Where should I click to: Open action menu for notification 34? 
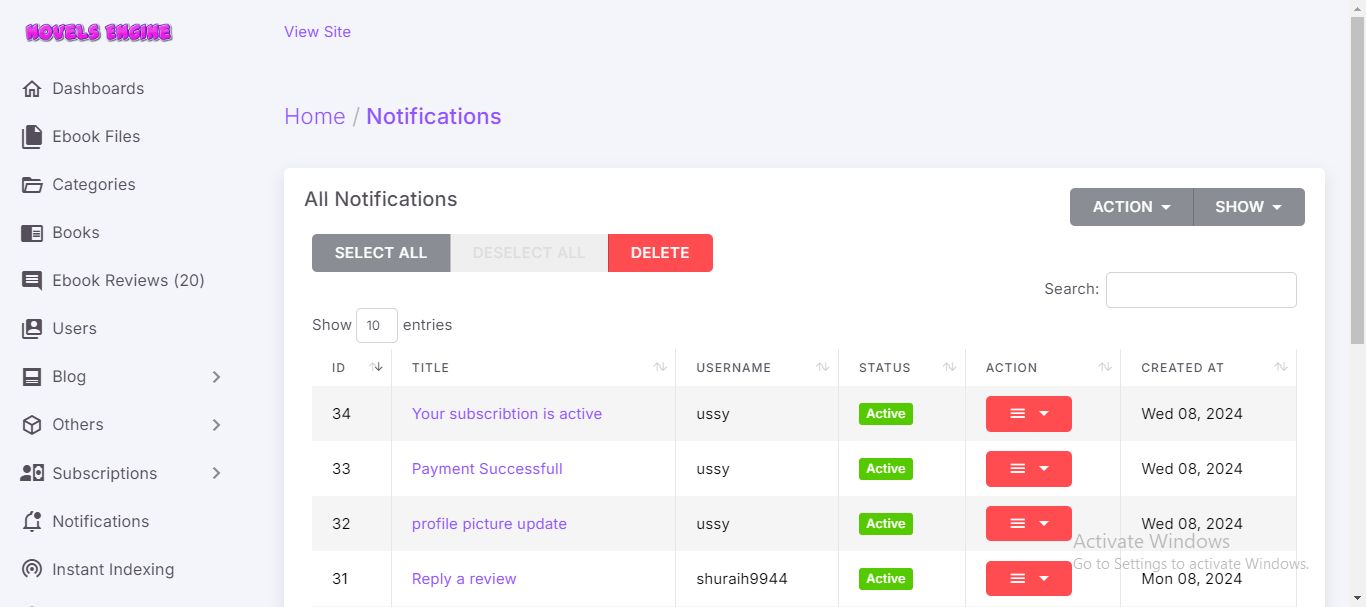coord(1028,414)
